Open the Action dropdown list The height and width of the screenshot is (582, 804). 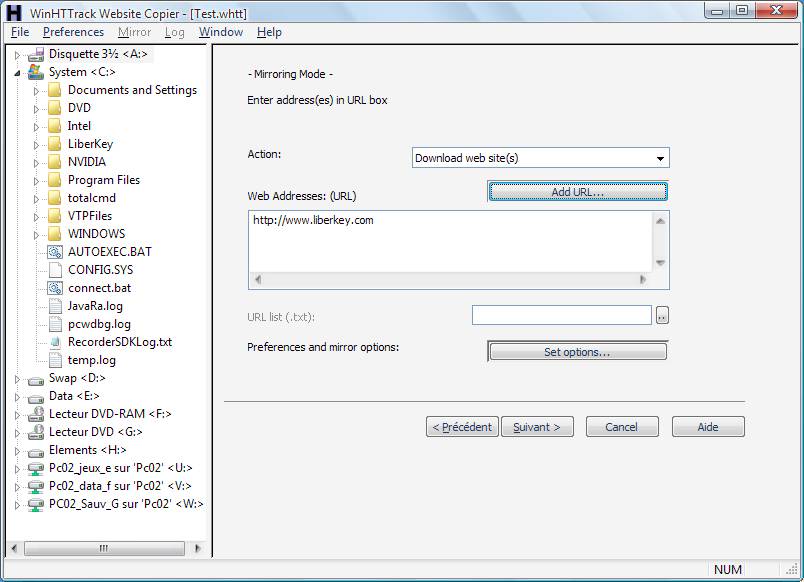pyautogui.click(x=660, y=158)
